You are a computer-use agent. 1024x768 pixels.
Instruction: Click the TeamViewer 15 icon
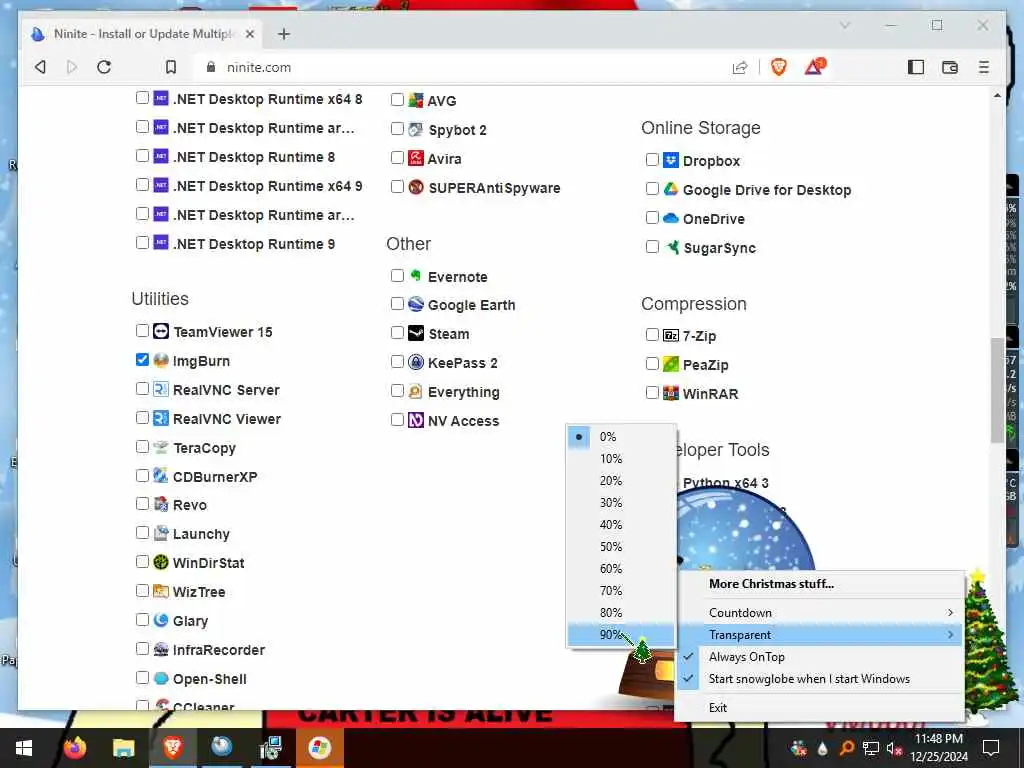(161, 331)
